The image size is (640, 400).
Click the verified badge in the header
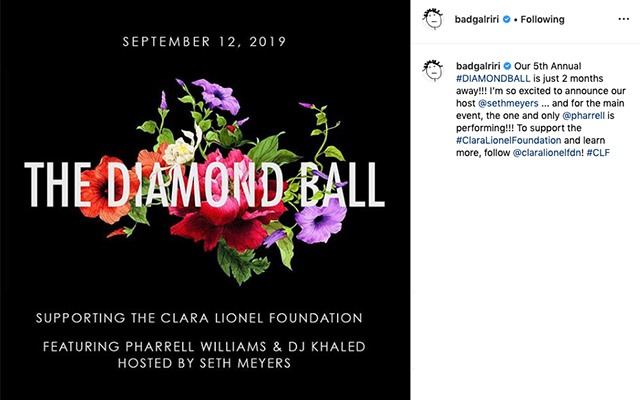click(507, 19)
